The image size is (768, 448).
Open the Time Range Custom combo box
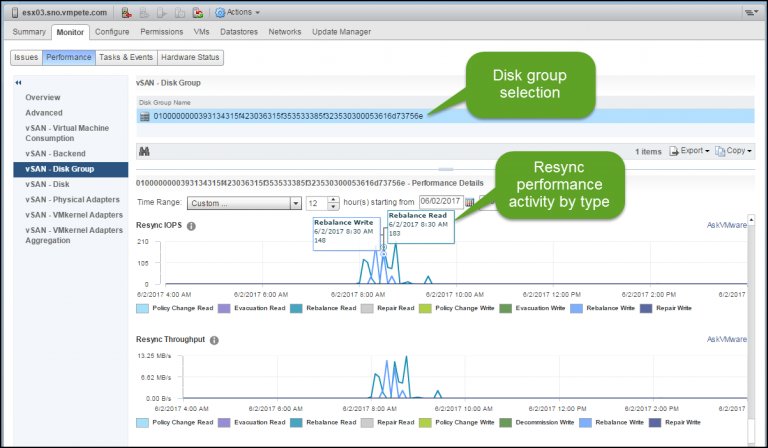(x=244, y=203)
